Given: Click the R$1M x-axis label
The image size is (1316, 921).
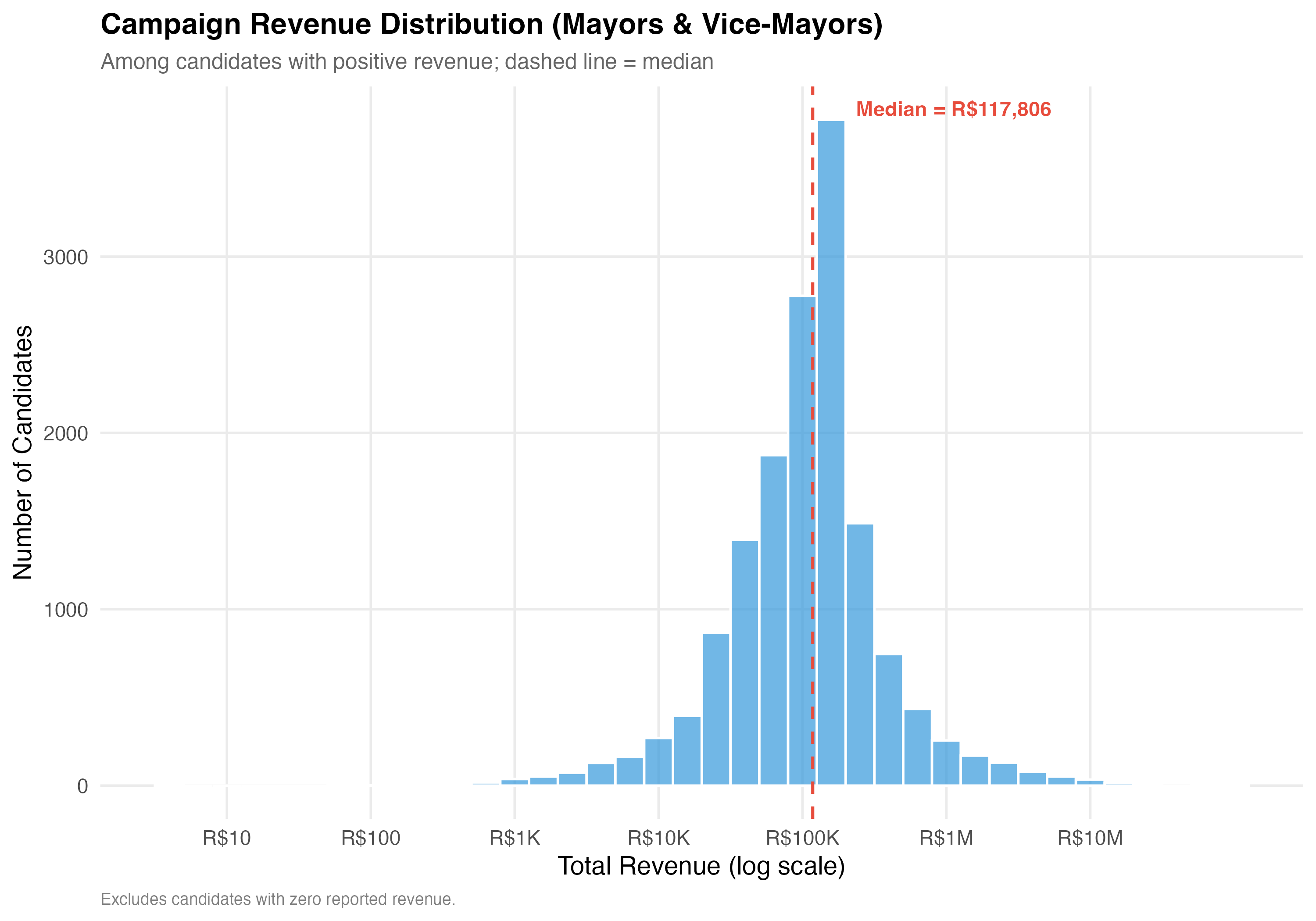Looking at the screenshot, I should tap(946, 839).
